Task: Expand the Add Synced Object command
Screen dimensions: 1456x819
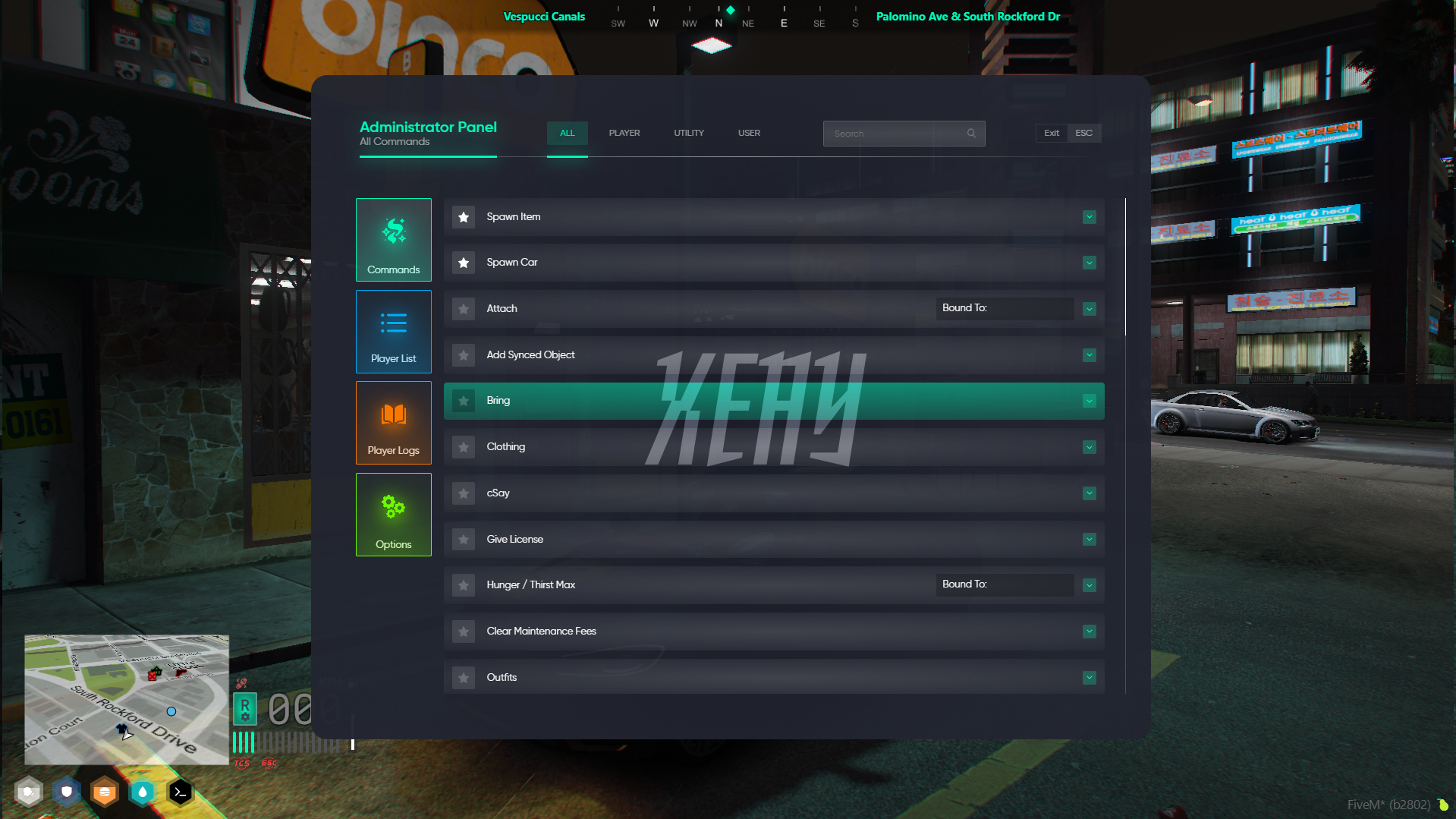Action: pos(1090,355)
